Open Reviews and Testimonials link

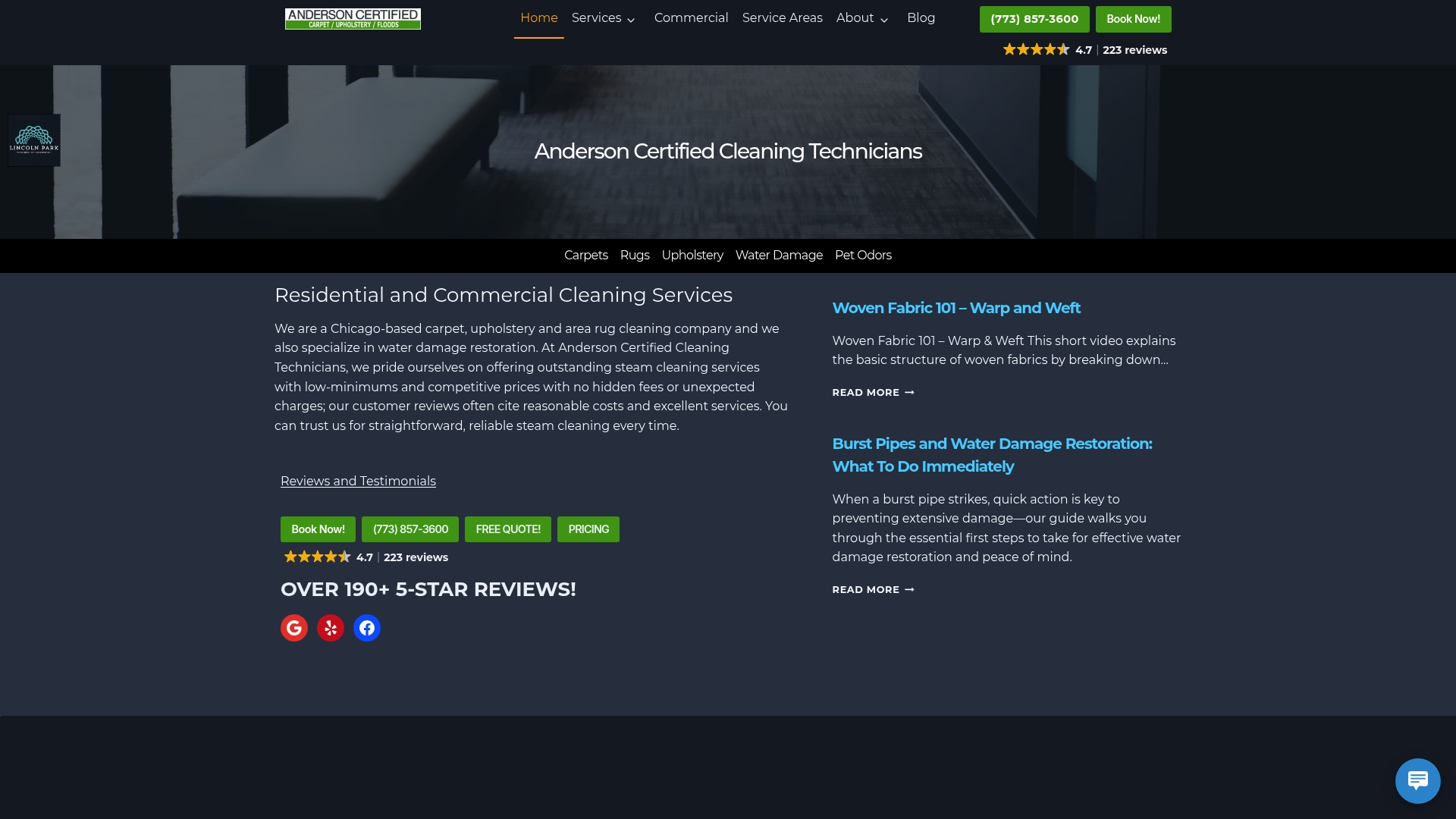coord(358,482)
